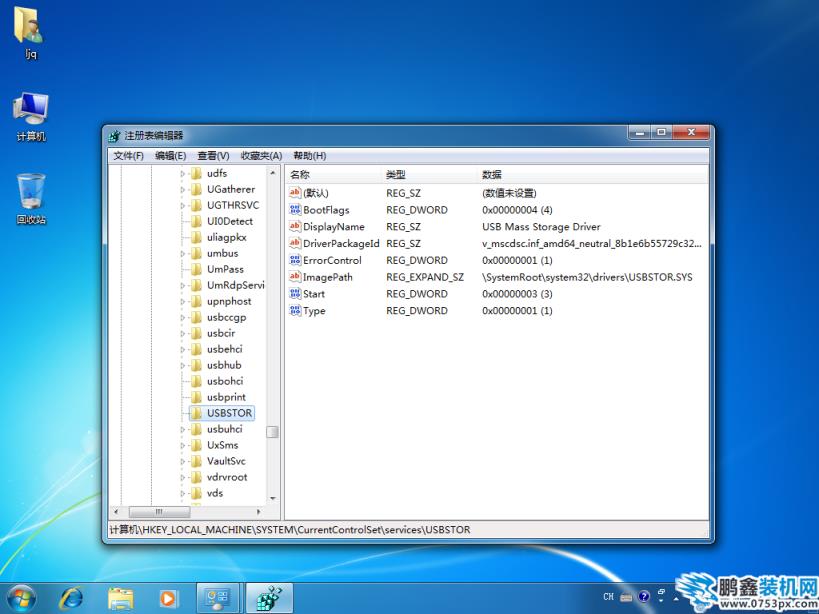Image resolution: width=819 pixels, height=614 pixels.
Task: Click the DriverPackageId string value icon
Action: pyautogui.click(x=295, y=243)
